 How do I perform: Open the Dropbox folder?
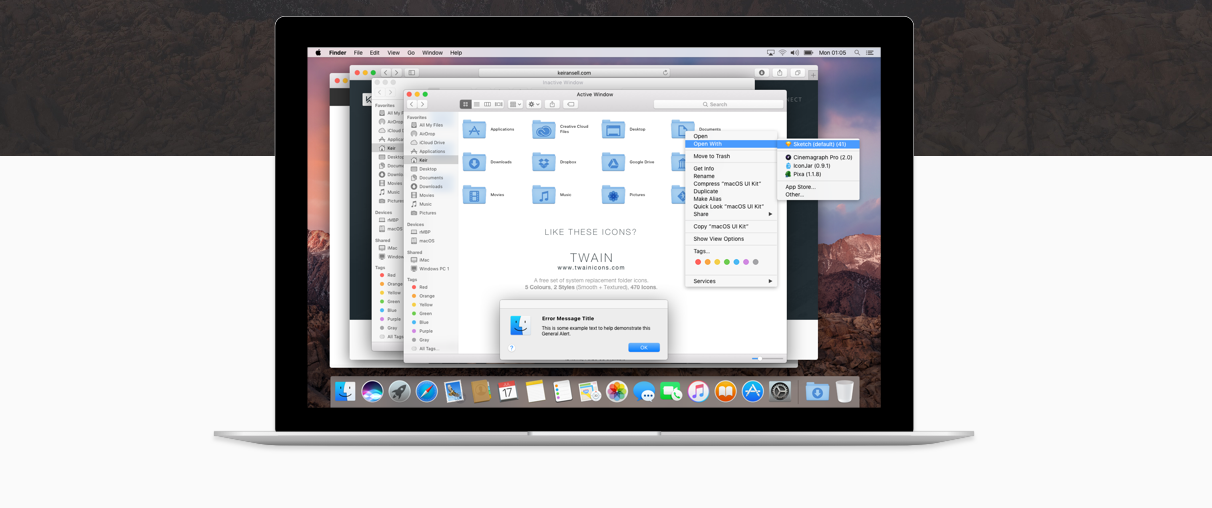pyautogui.click(x=544, y=162)
